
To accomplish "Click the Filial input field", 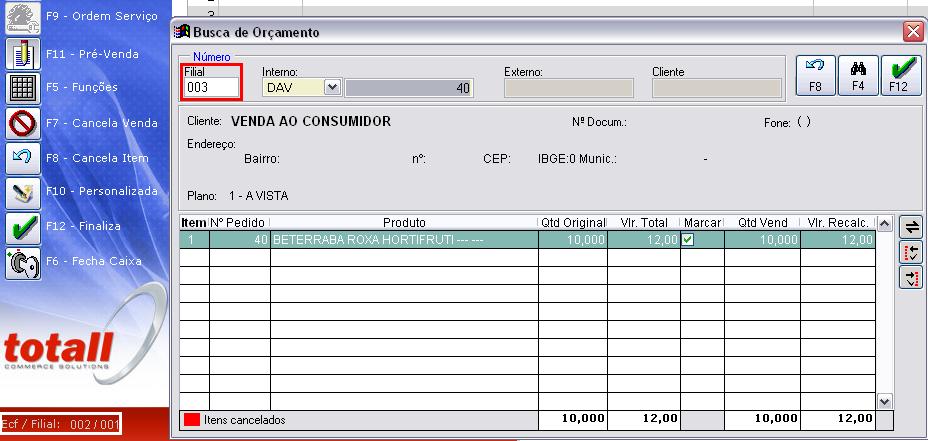I will pos(211,88).
